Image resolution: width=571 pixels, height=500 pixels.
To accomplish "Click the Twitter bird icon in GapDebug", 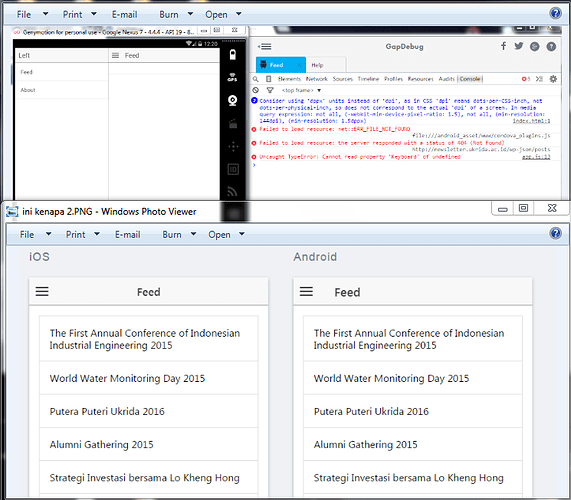I will tap(519, 46).
